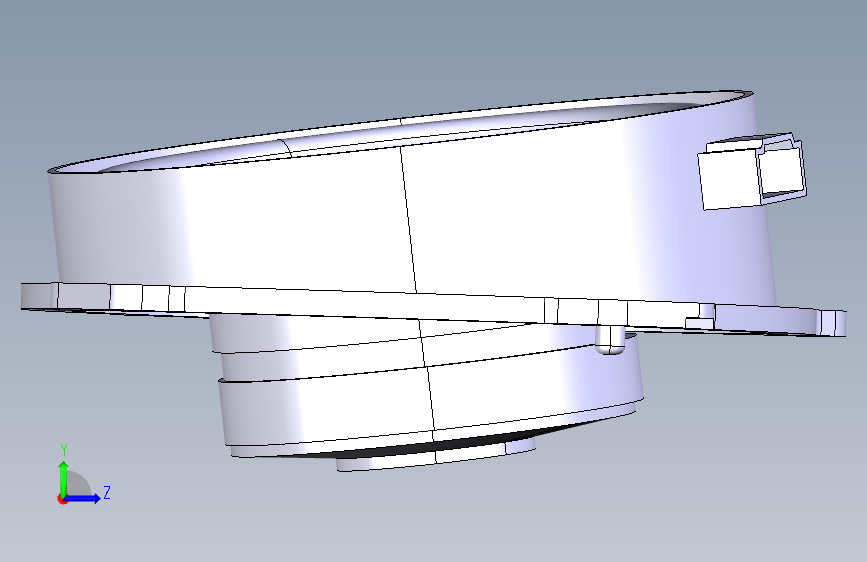Click the green Y axis arrow of the triad
Screen dimensions: 867x562
(x=64, y=478)
